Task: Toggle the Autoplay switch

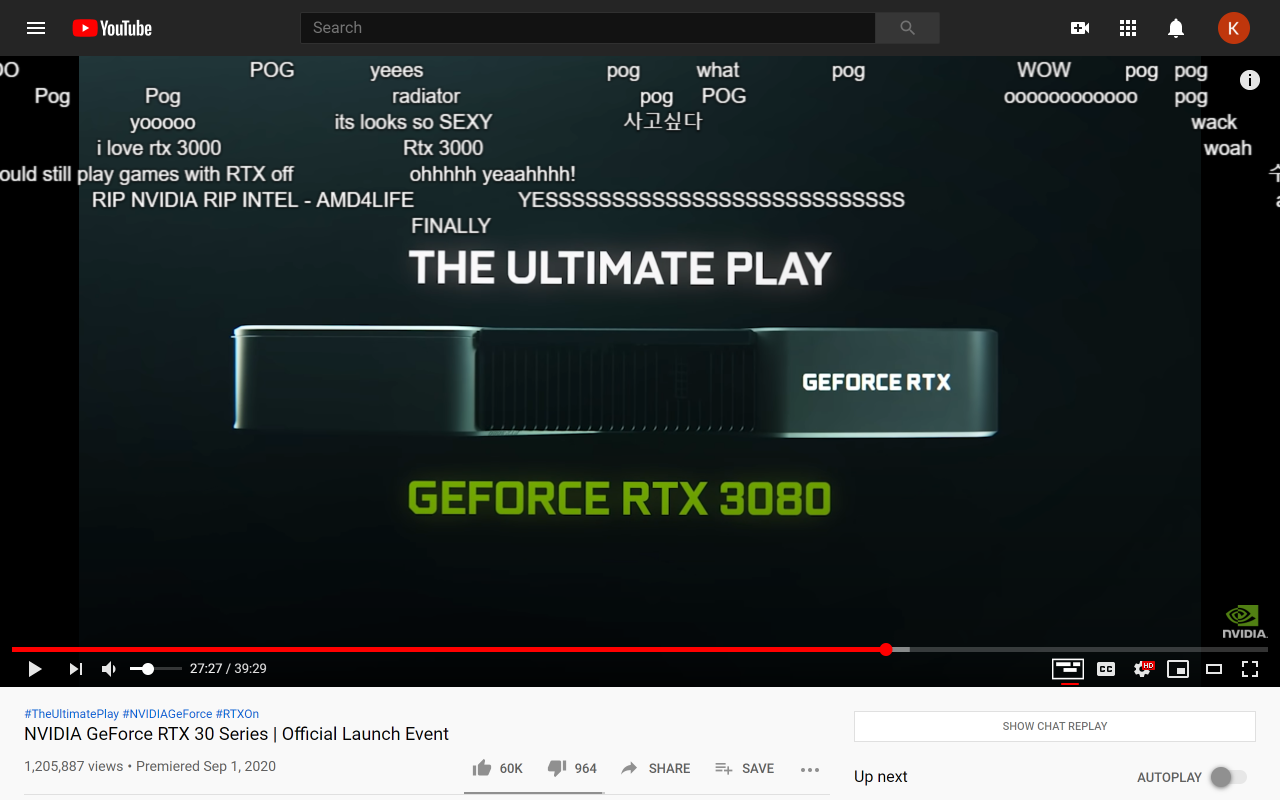Action: [1228, 777]
